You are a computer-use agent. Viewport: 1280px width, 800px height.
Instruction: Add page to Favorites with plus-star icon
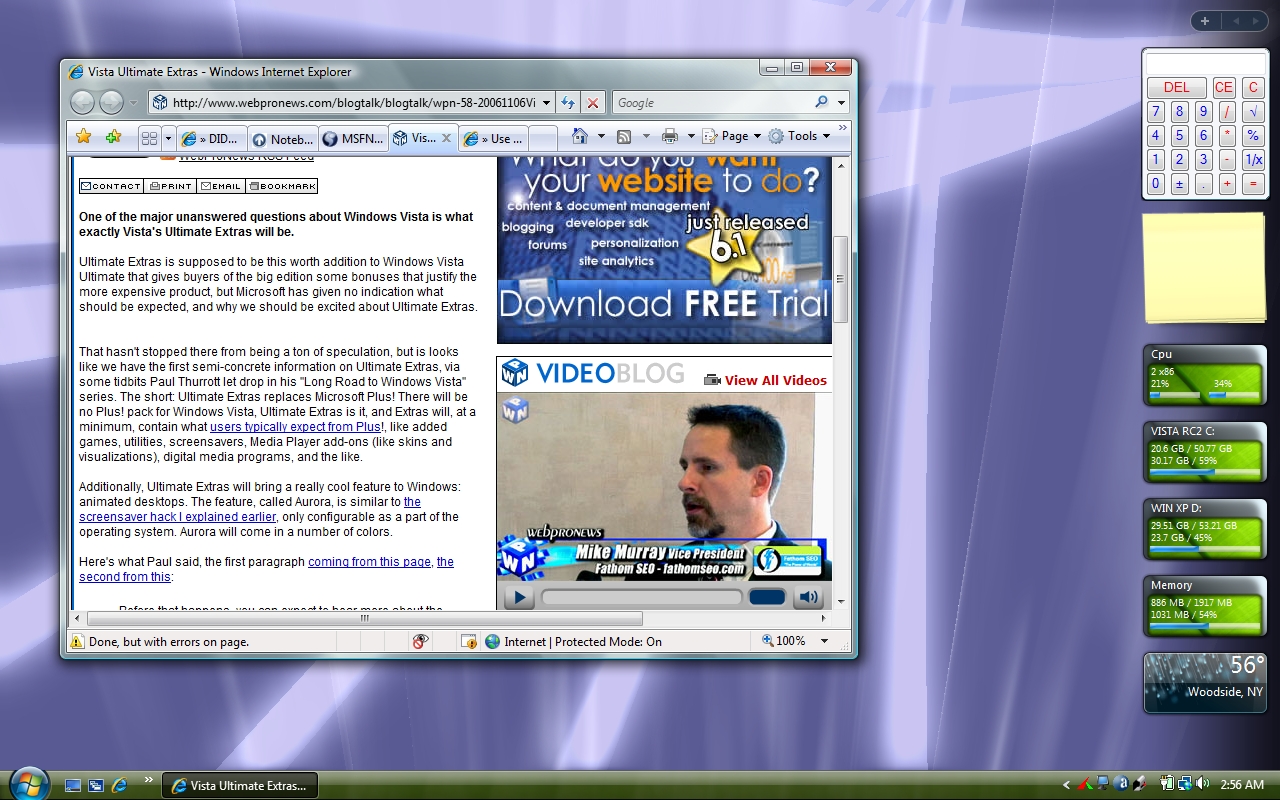coord(113,137)
